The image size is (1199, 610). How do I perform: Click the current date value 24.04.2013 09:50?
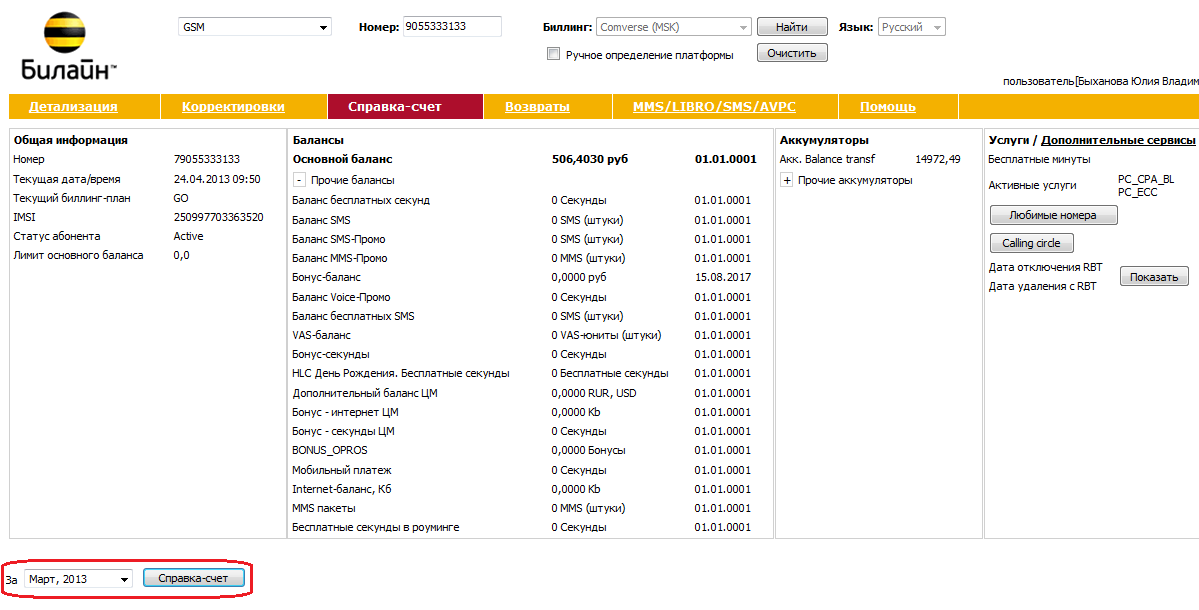point(216,179)
